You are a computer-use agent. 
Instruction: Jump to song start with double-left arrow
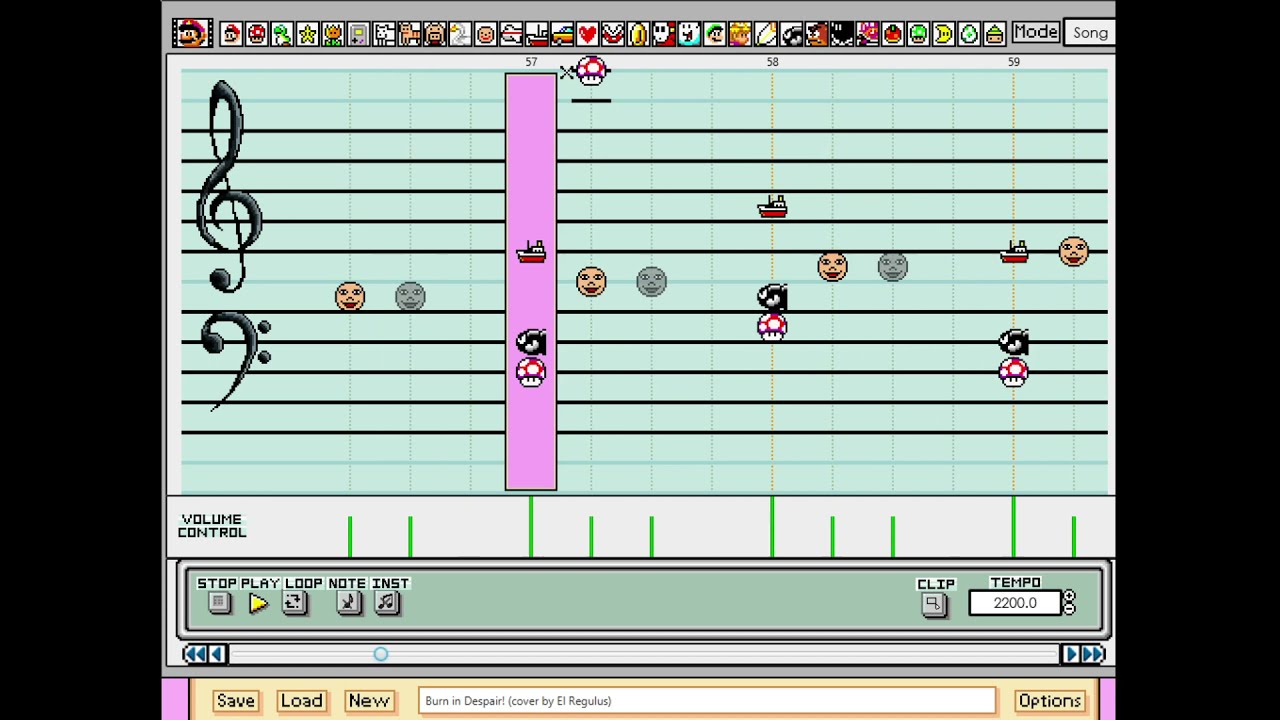pyautogui.click(x=194, y=654)
